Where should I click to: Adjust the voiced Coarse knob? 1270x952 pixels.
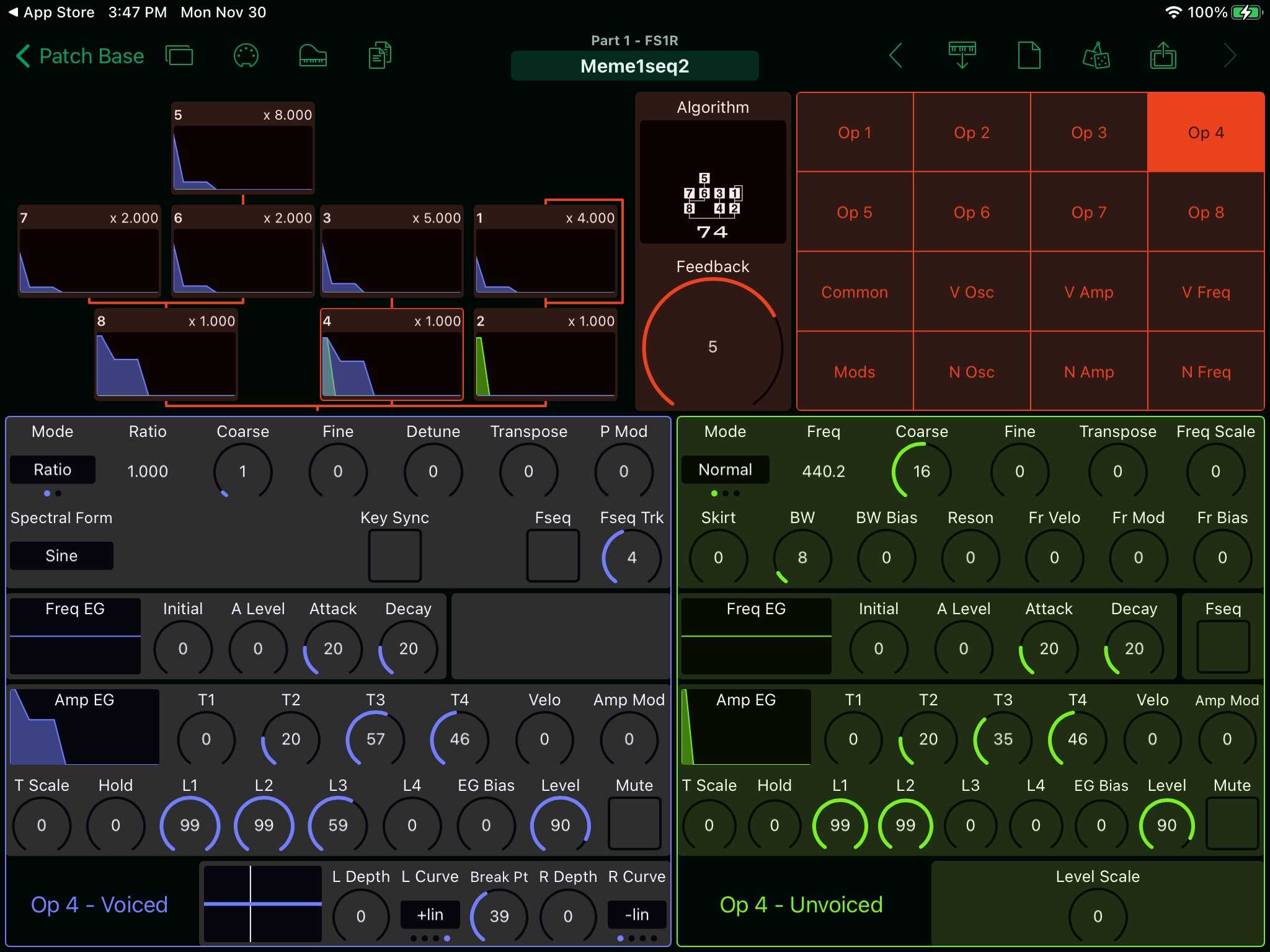point(243,472)
